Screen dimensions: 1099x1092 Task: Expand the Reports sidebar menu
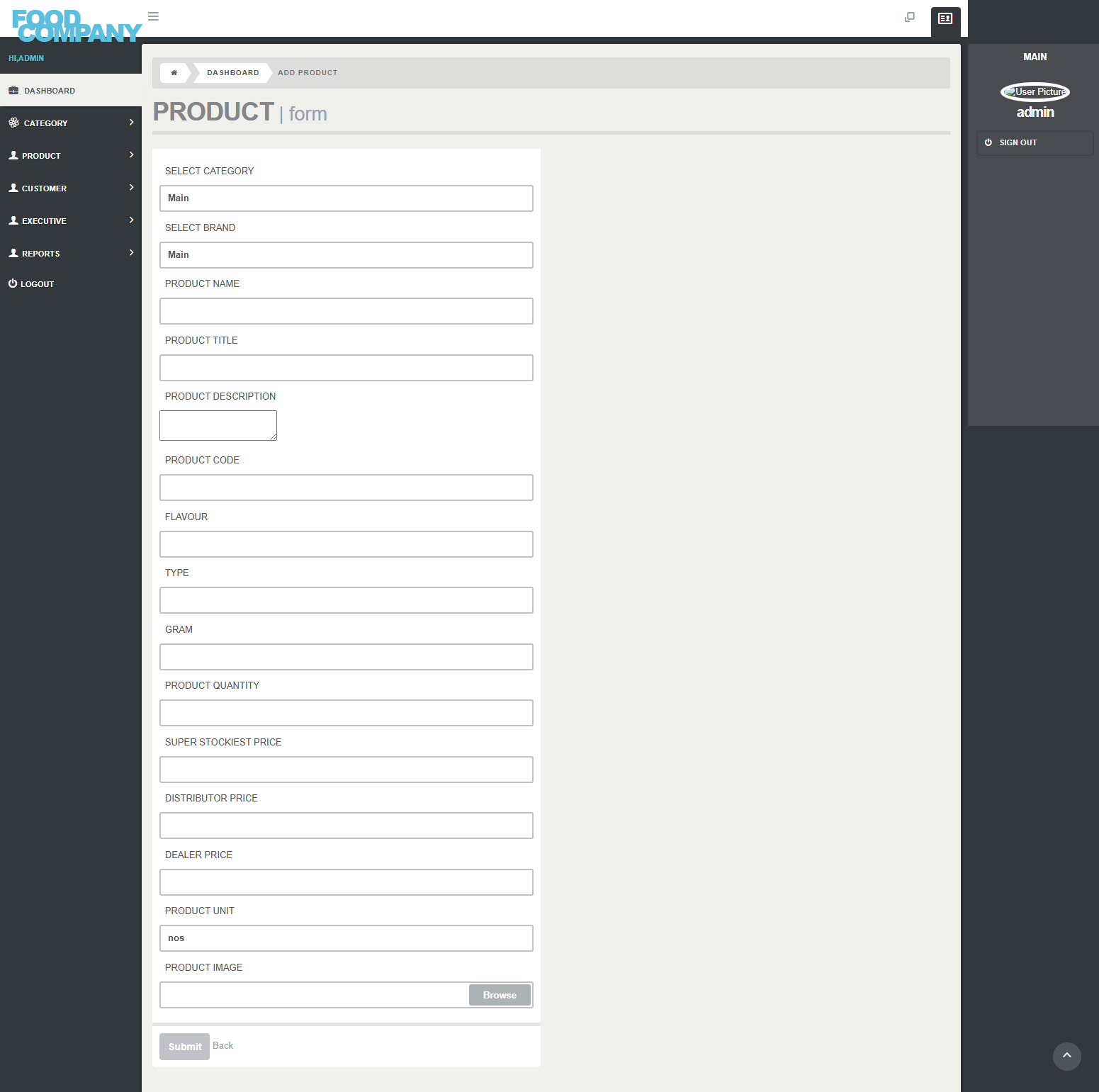pos(71,254)
